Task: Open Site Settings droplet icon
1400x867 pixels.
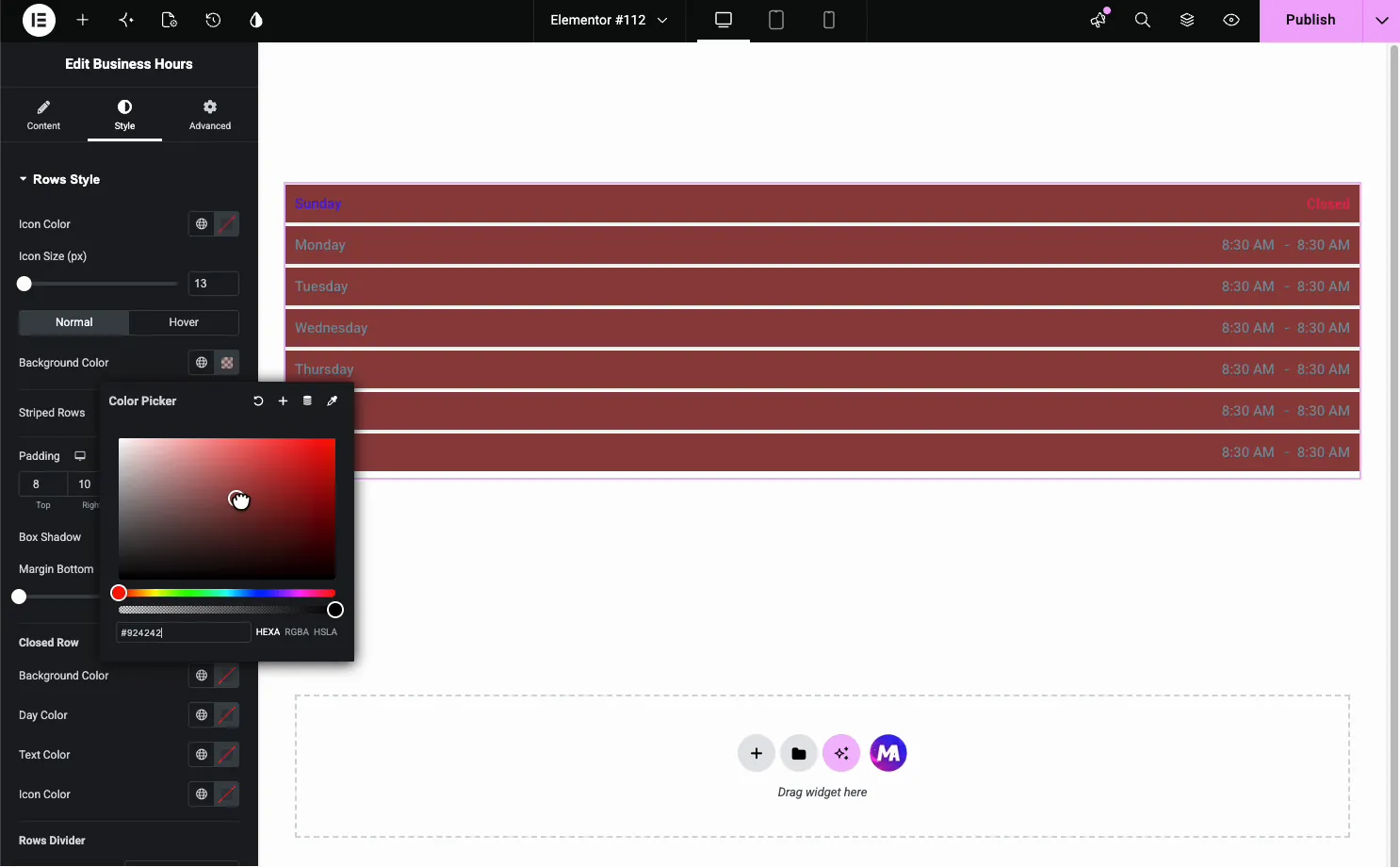Action: pyautogui.click(x=256, y=20)
